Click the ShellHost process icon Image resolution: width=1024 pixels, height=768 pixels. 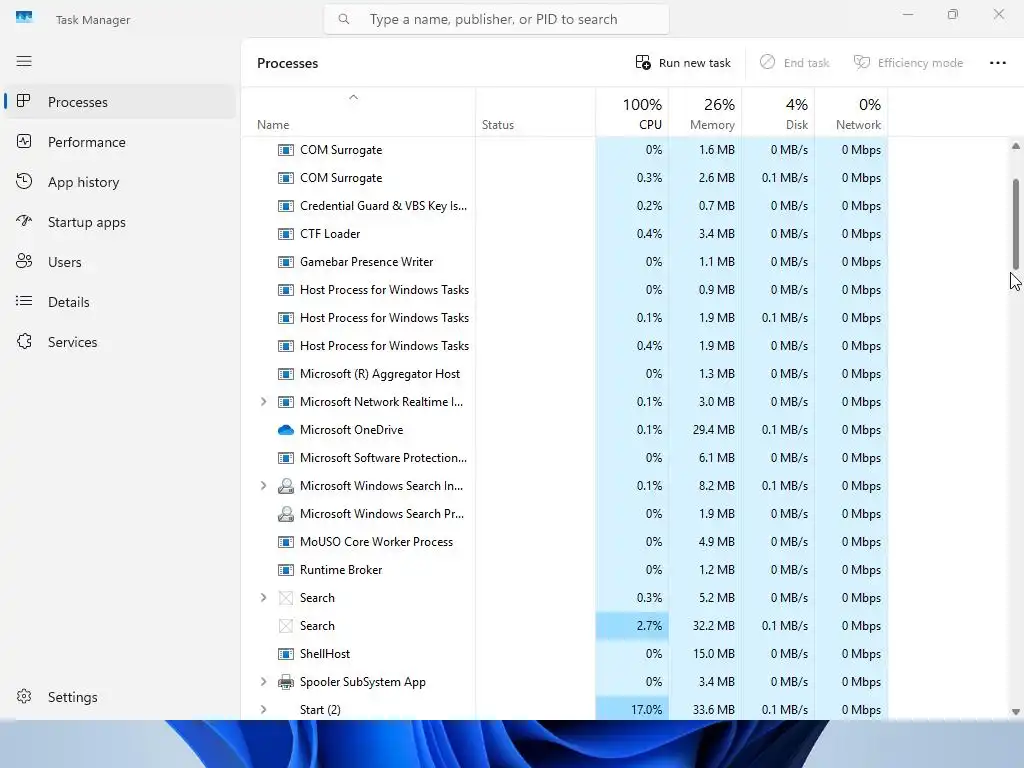(285, 654)
